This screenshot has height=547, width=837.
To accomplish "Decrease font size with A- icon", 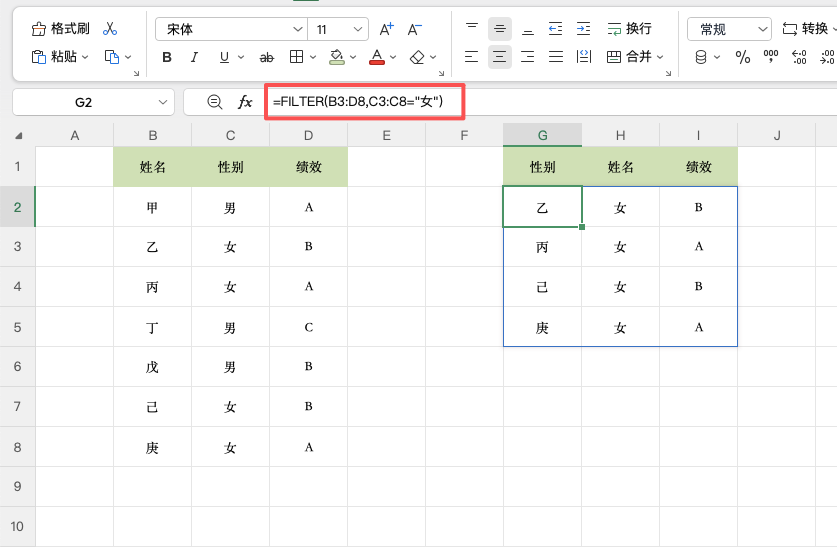I will click(414, 29).
